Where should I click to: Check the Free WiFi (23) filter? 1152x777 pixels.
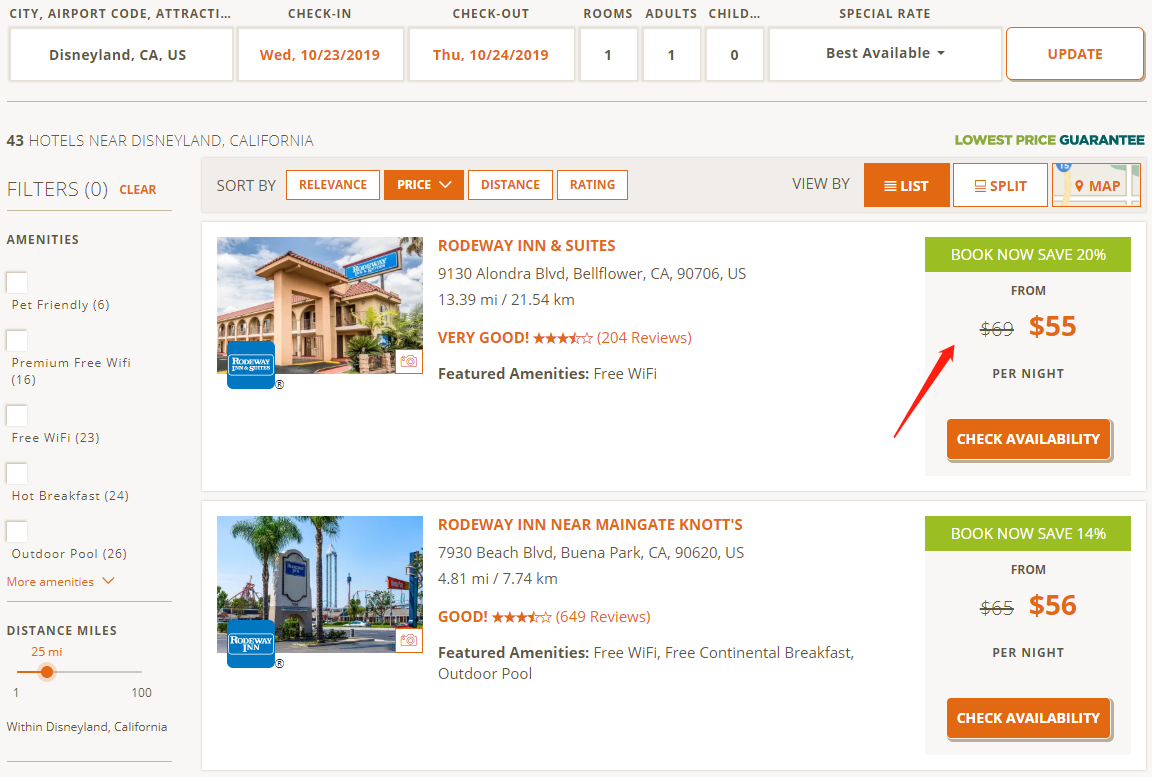[x=17, y=416]
